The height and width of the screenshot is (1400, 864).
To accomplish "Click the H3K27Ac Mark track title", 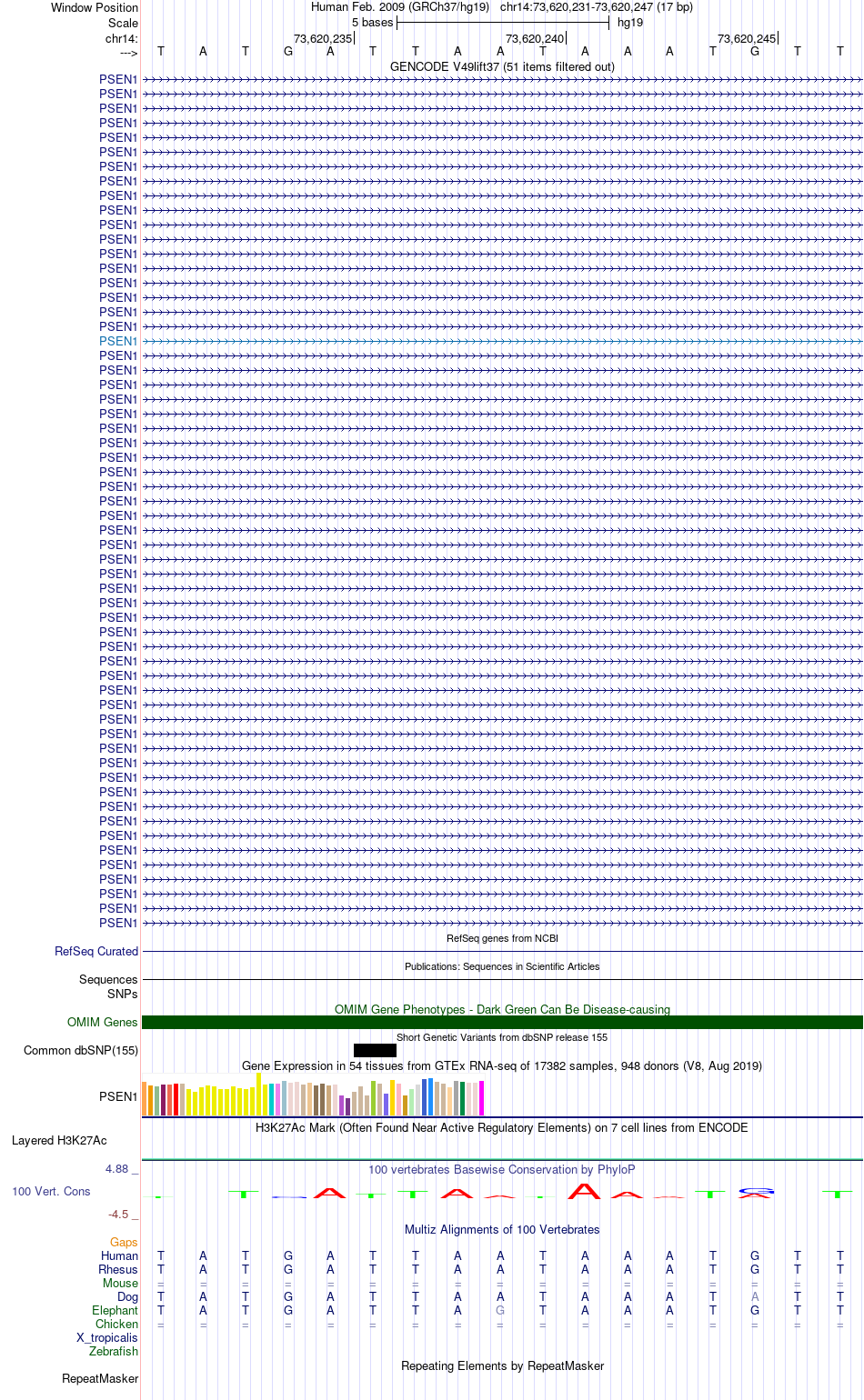I will coord(502,1127).
